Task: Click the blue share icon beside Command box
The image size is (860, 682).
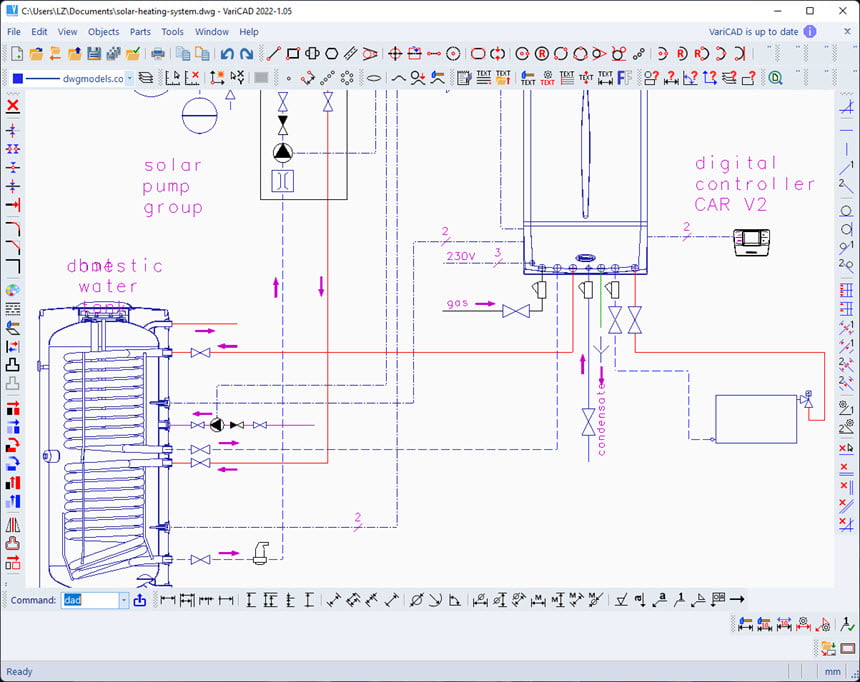Action: click(140, 600)
